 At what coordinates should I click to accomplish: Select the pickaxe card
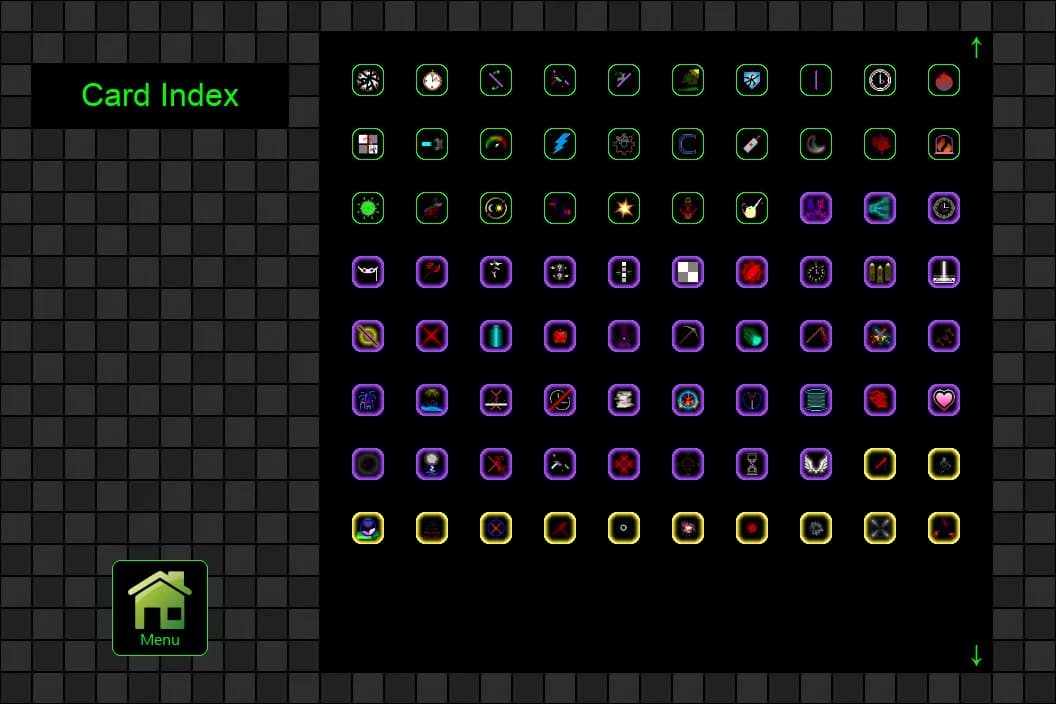[x=688, y=336]
